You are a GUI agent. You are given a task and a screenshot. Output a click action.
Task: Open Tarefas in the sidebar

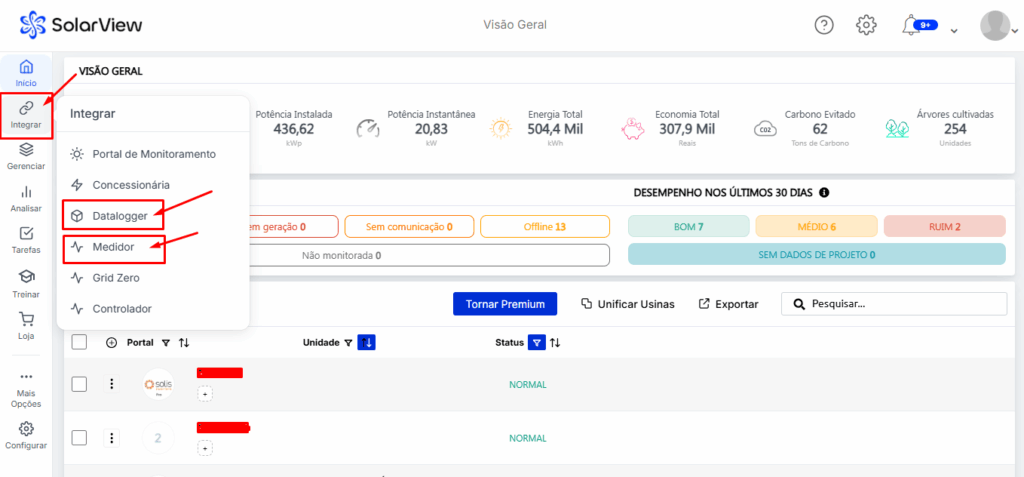tap(26, 239)
